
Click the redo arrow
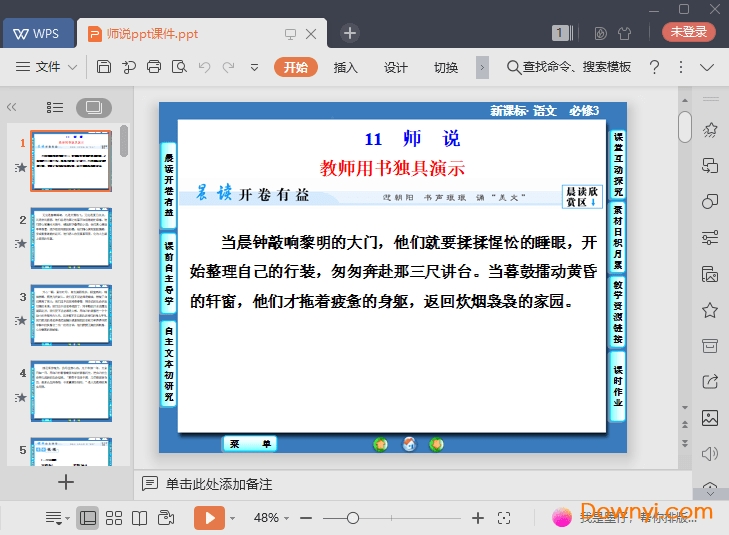[228, 67]
